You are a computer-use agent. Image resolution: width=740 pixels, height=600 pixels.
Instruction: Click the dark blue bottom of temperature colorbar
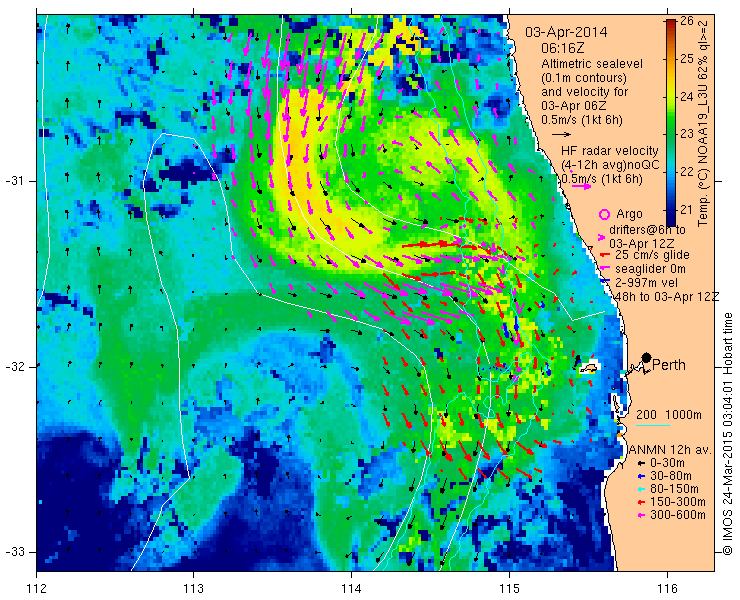(x=670, y=218)
